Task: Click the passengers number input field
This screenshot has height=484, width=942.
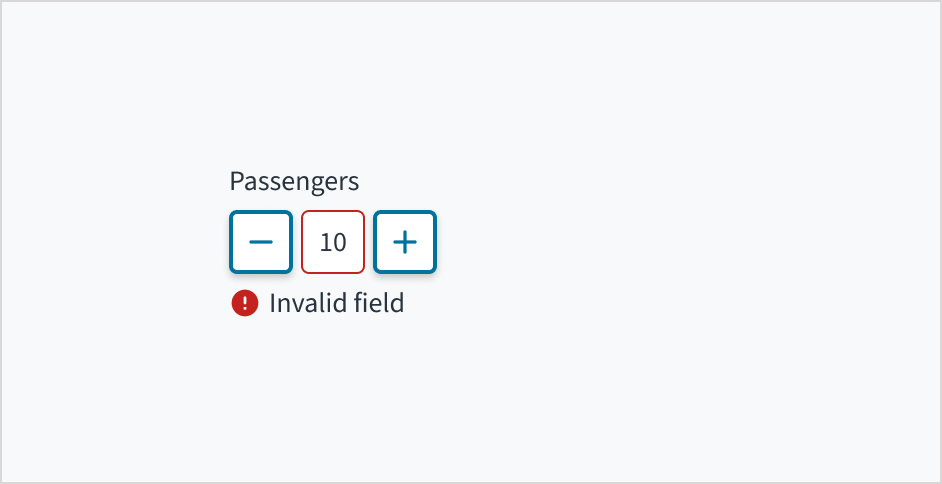Action: click(x=333, y=242)
